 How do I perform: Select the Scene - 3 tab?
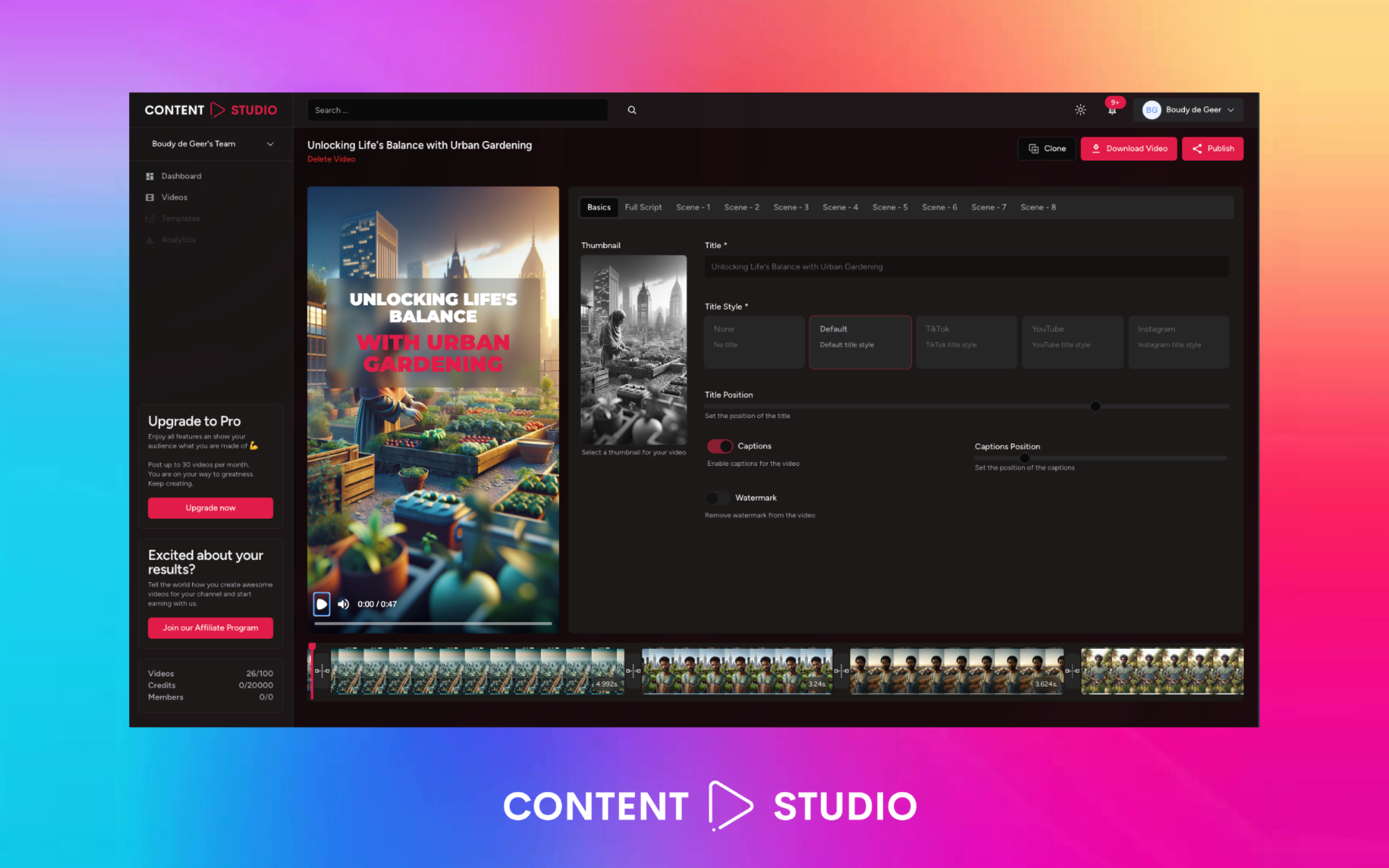click(x=791, y=207)
